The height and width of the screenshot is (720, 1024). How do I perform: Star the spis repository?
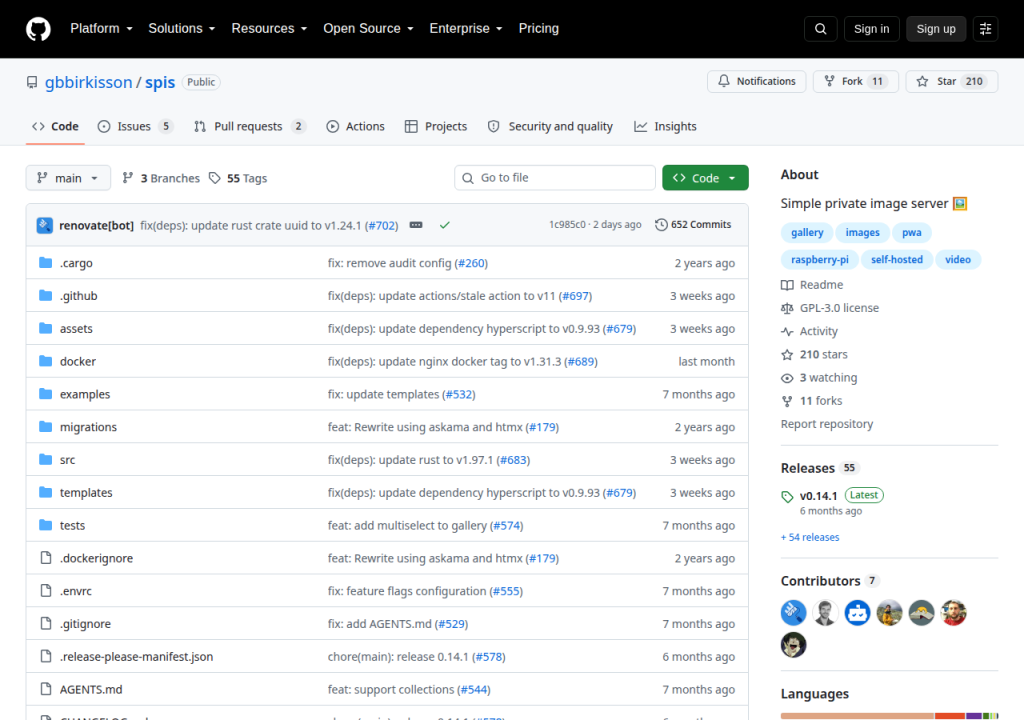coord(952,81)
